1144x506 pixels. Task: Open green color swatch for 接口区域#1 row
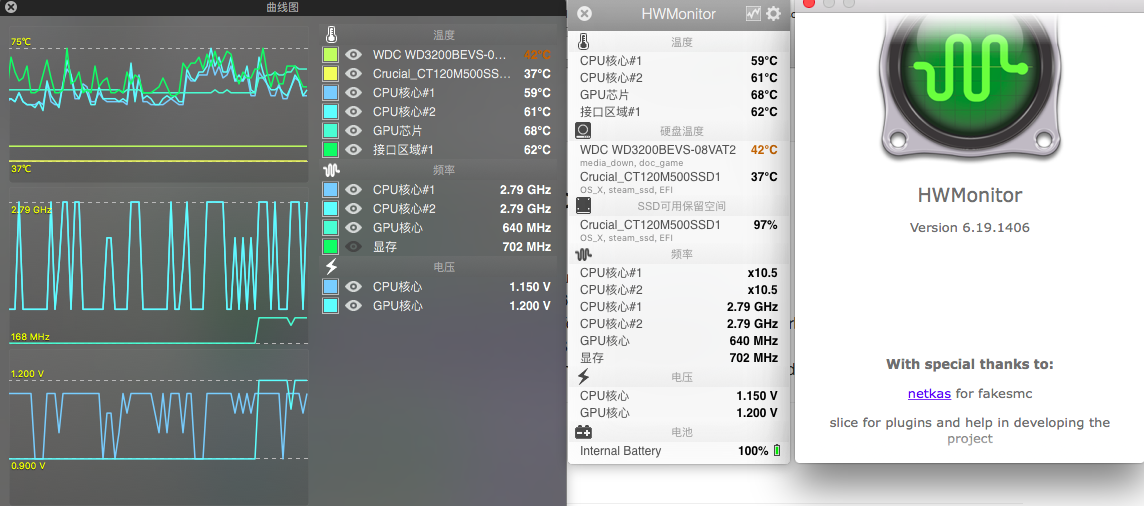331,149
